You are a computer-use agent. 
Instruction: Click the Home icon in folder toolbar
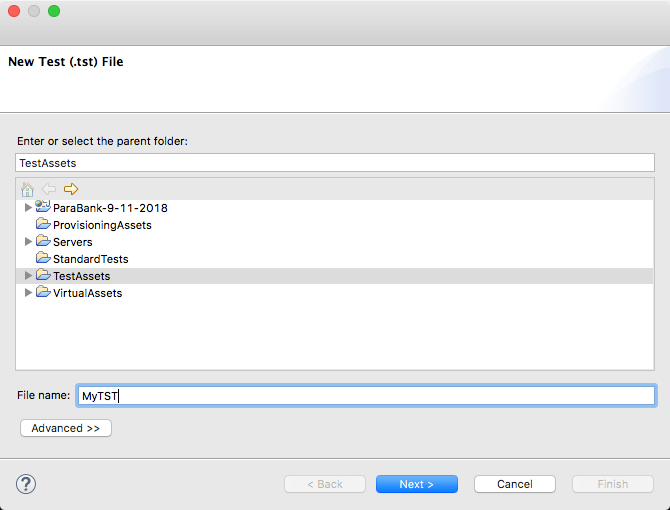pos(27,189)
